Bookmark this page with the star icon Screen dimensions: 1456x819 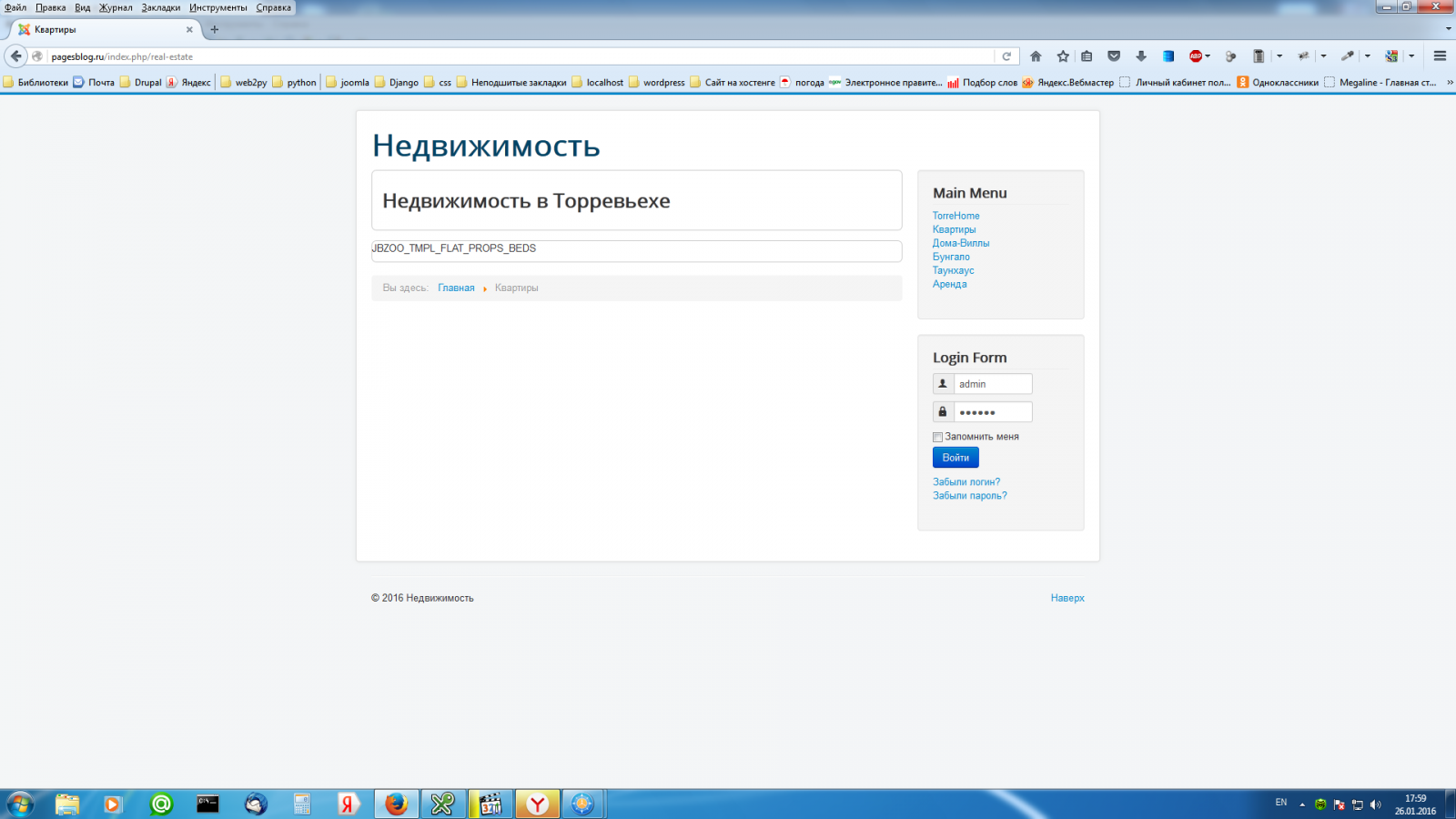[1062, 56]
